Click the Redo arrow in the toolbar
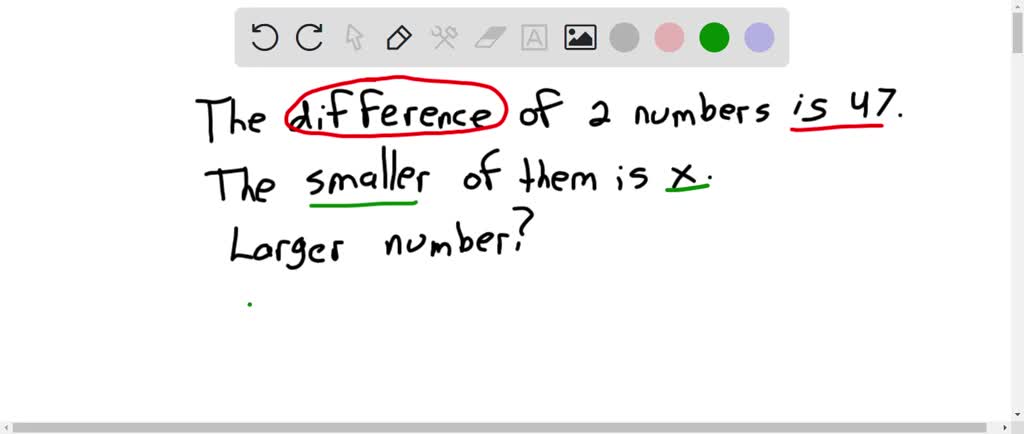Image resolution: width=1024 pixels, height=434 pixels. point(309,38)
